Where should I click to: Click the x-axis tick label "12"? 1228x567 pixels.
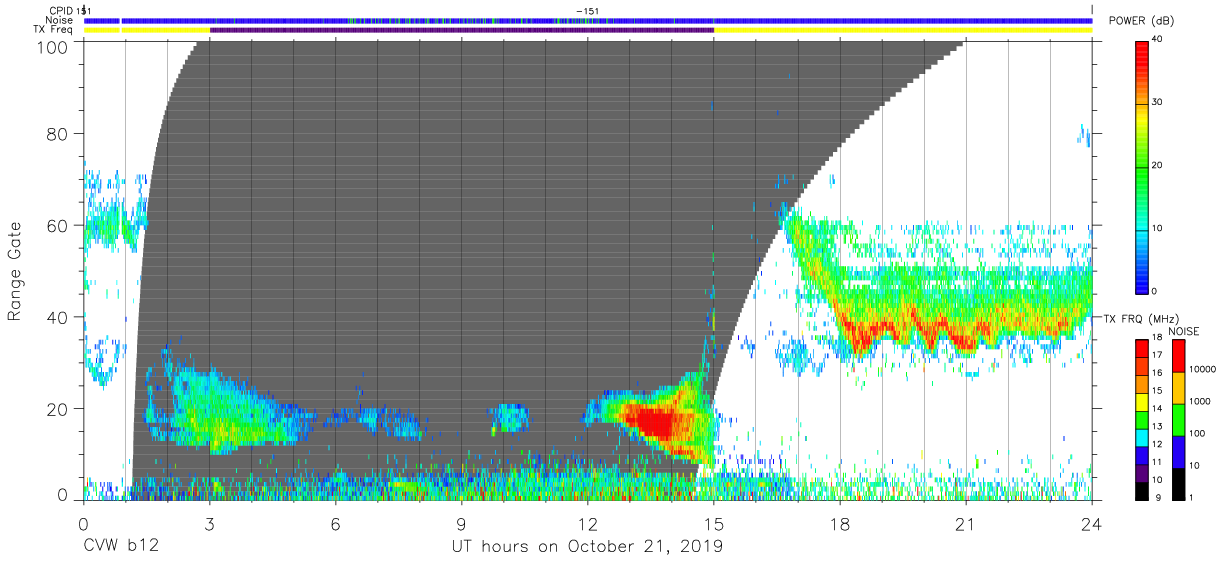[x=588, y=524]
